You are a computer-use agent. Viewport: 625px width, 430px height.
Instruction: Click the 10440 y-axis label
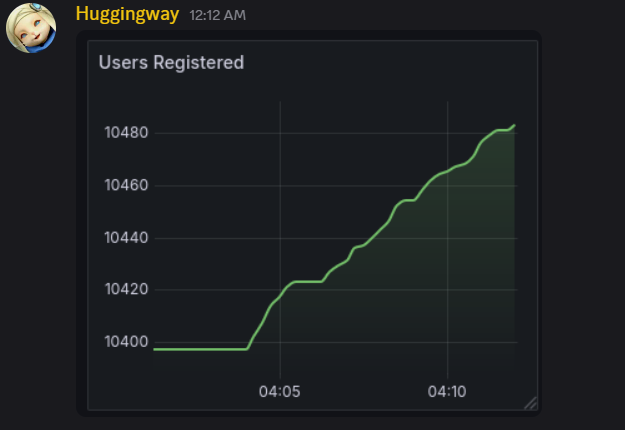126,238
